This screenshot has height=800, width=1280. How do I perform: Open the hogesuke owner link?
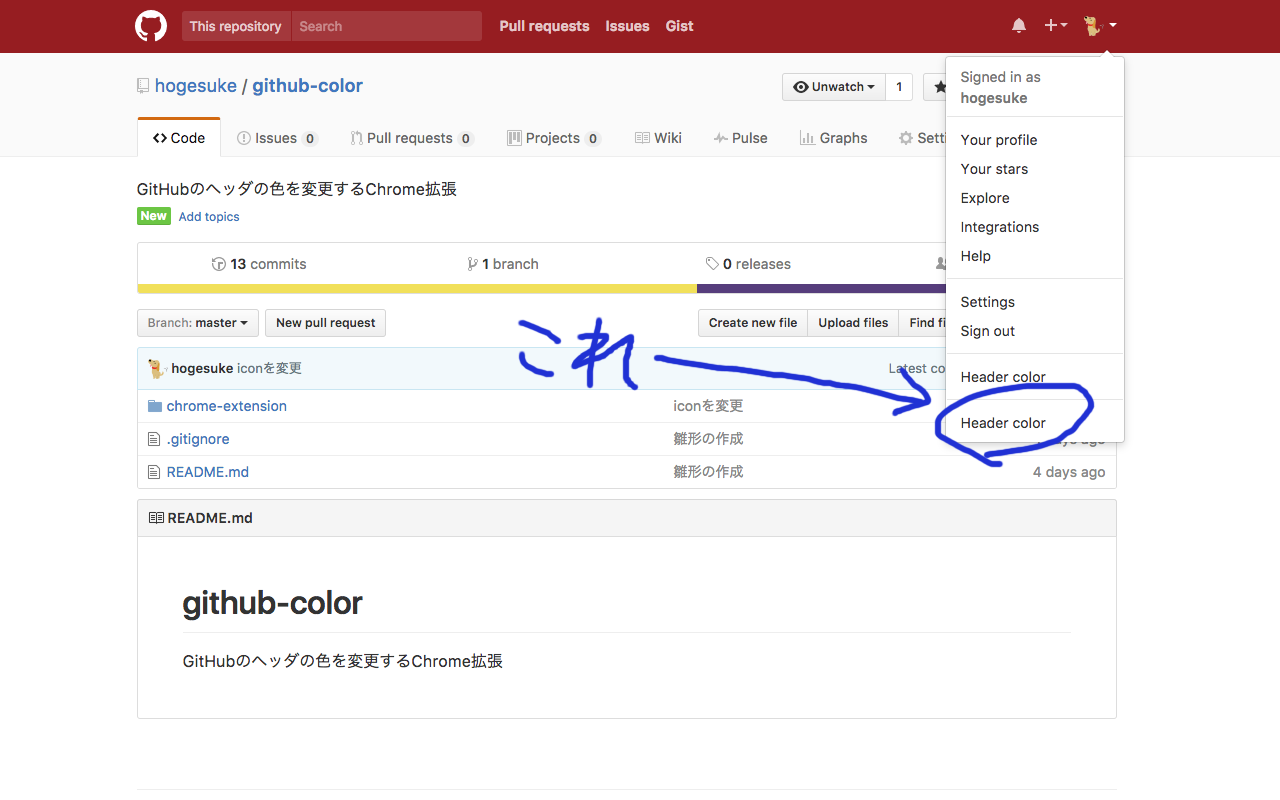tap(196, 86)
